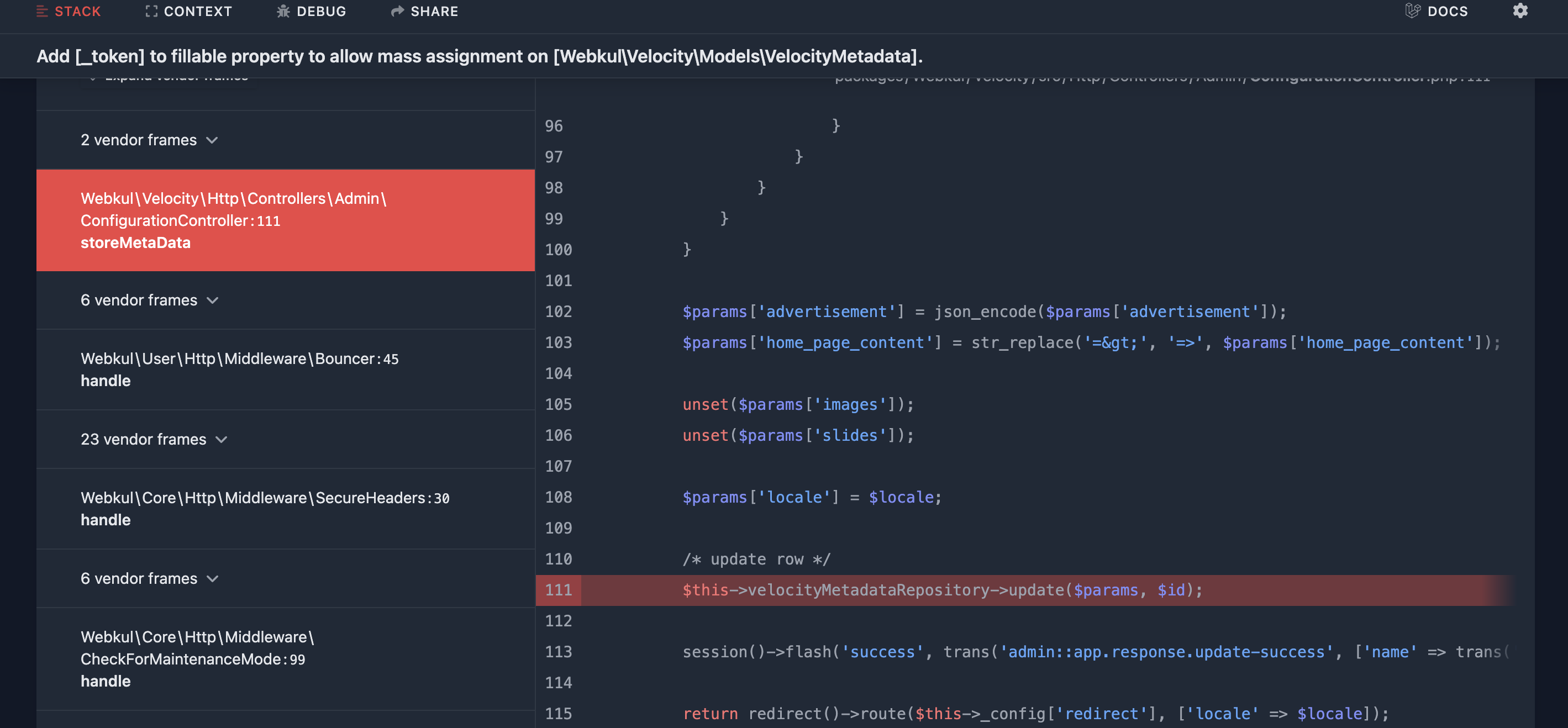Click the Debug bug icon
This screenshot has height=728, width=1568.
coord(283,12)
